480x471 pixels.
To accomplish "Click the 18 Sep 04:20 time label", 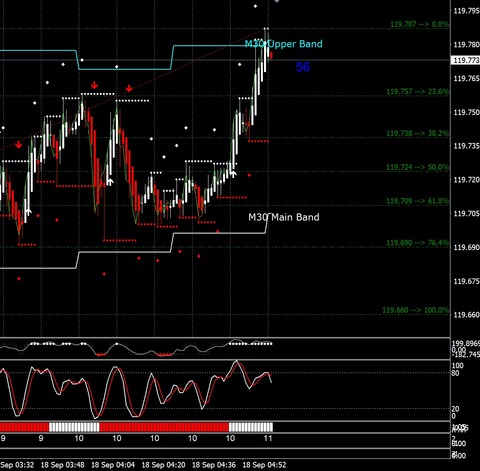I will coord(163,465).
